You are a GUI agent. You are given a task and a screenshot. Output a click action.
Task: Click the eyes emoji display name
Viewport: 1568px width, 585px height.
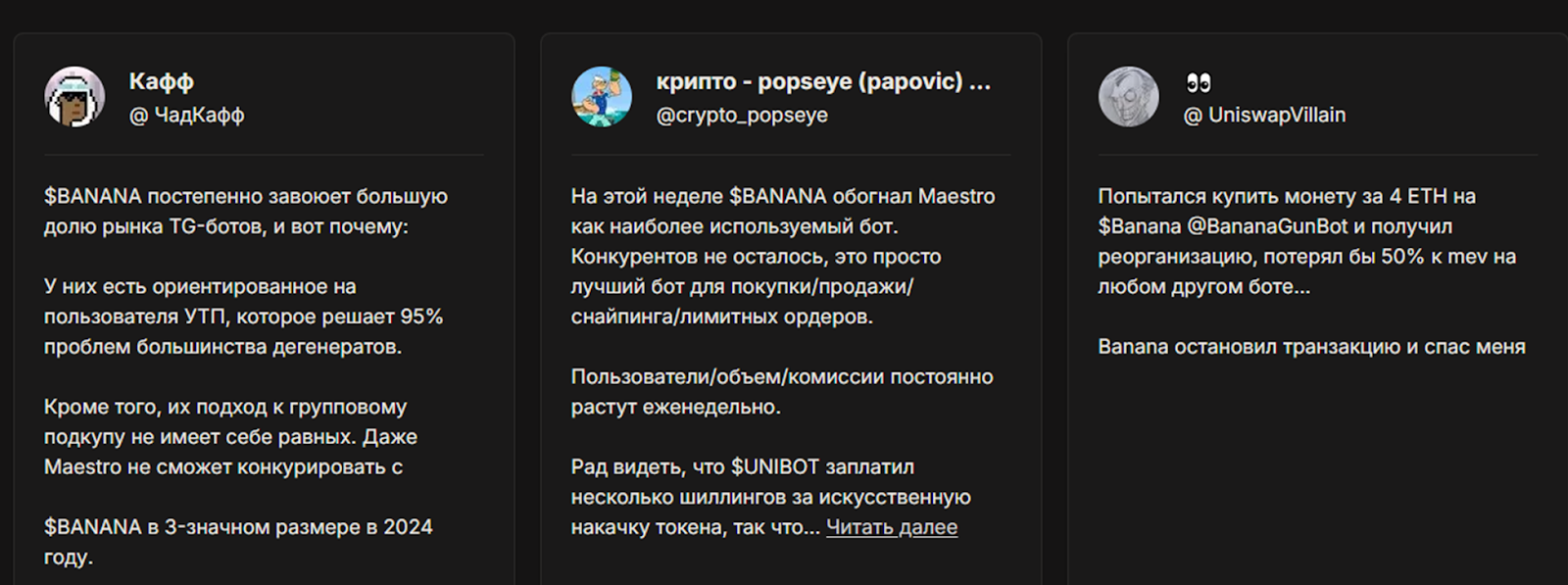[x=1199, y=82]
